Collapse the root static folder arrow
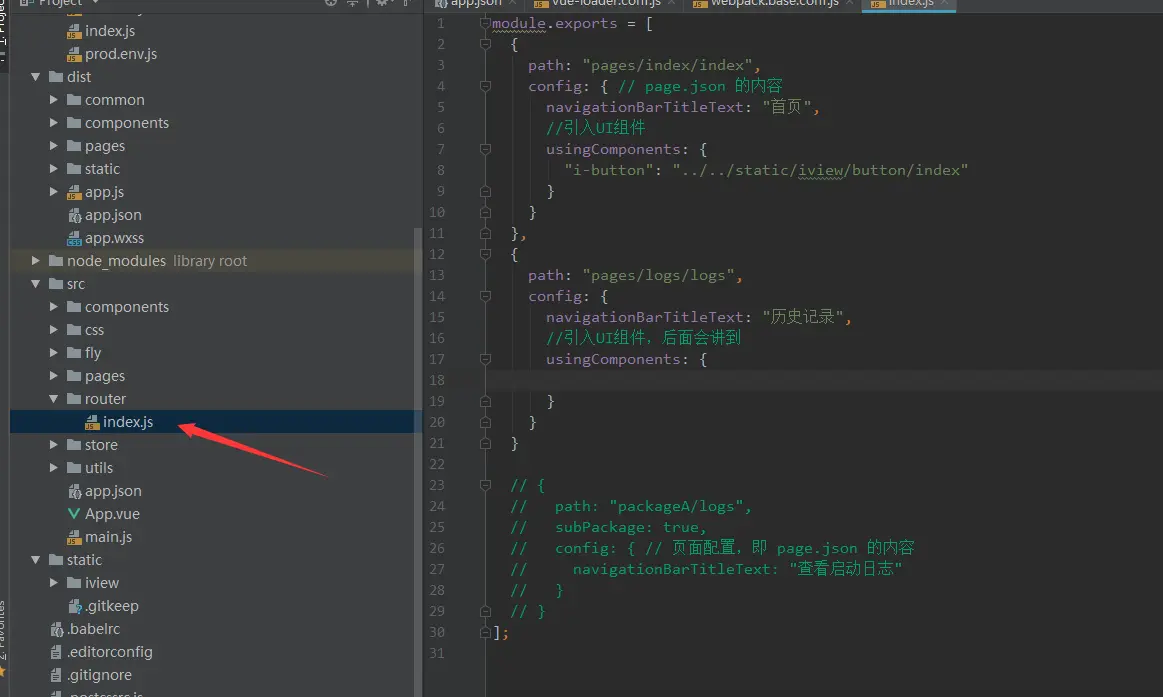Image resolution: width=1163 pixels, height=697 pixels. coord(35,560)
